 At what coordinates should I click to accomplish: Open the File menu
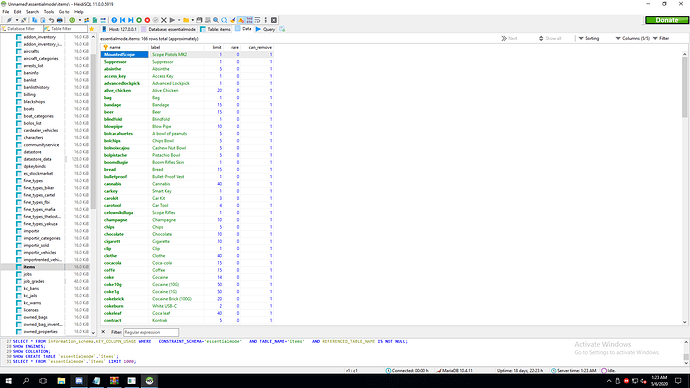tap(6, 12)
